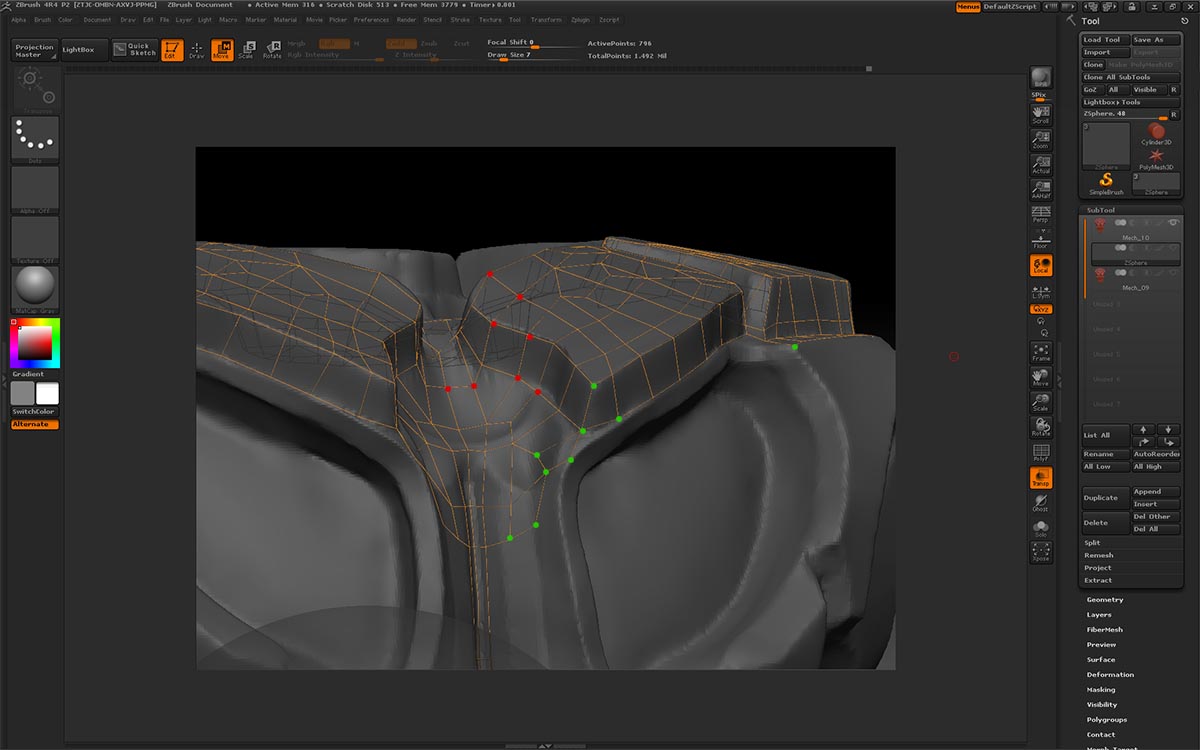This screenshot has width=1200, height=750.
Task: Click the Move view icon in right shelf
Action: [1041, 377]
